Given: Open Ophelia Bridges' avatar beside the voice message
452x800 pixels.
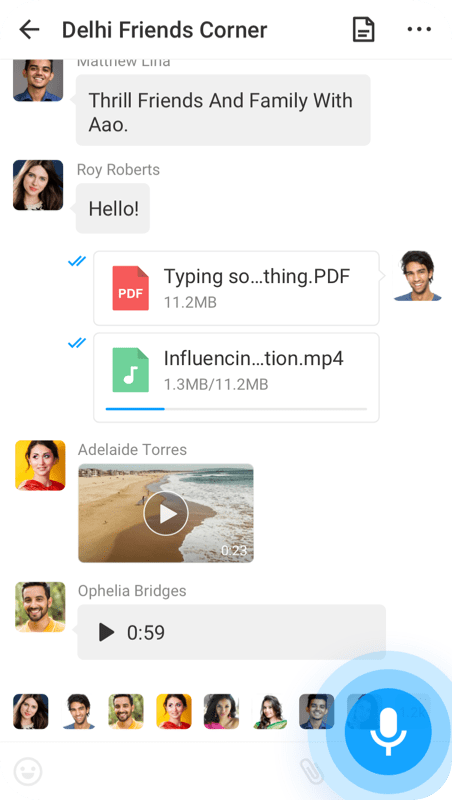Looking at the screenshot, I should [x=40, y=607].
